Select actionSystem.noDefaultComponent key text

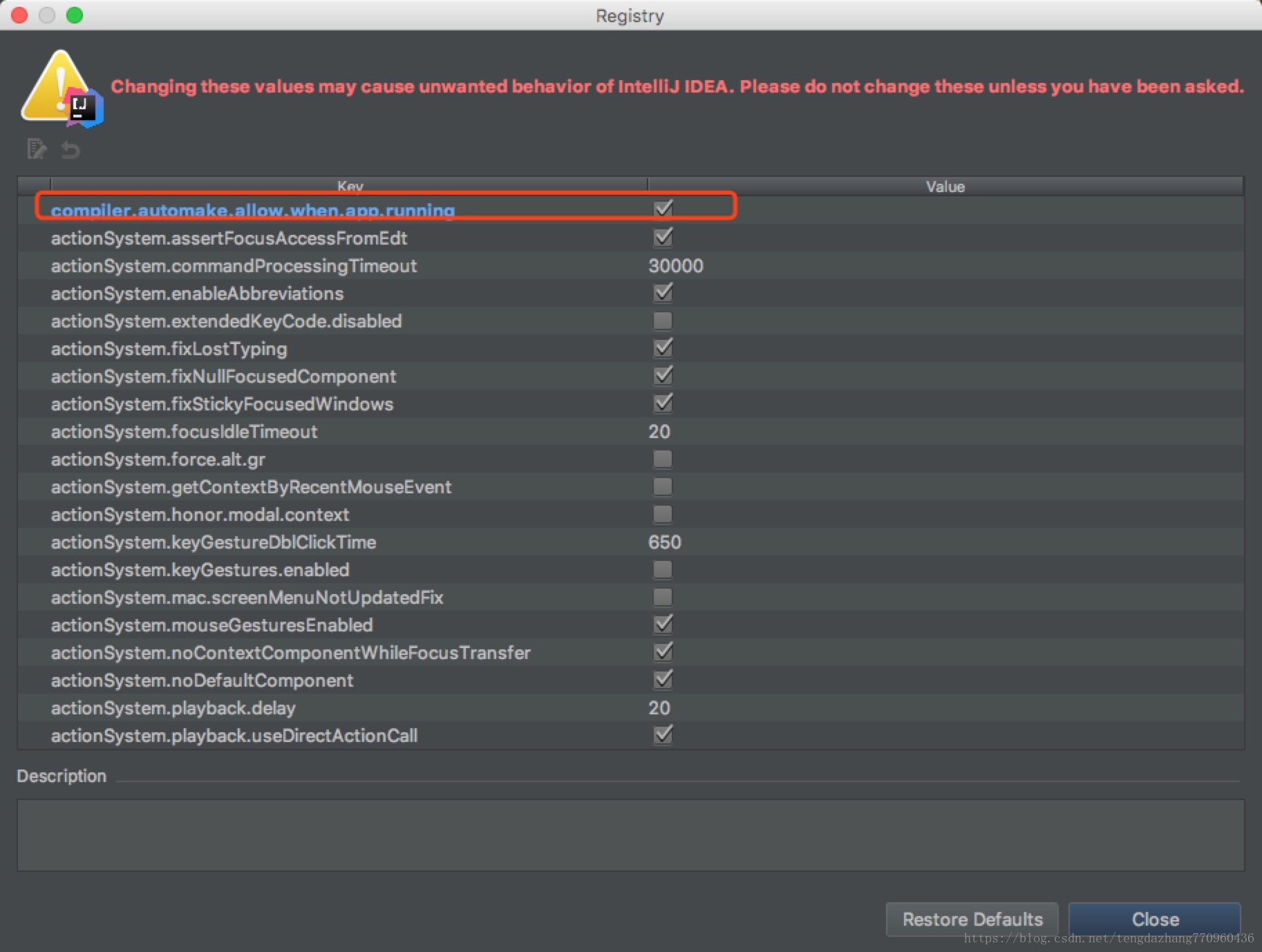[x=202, y=680]
